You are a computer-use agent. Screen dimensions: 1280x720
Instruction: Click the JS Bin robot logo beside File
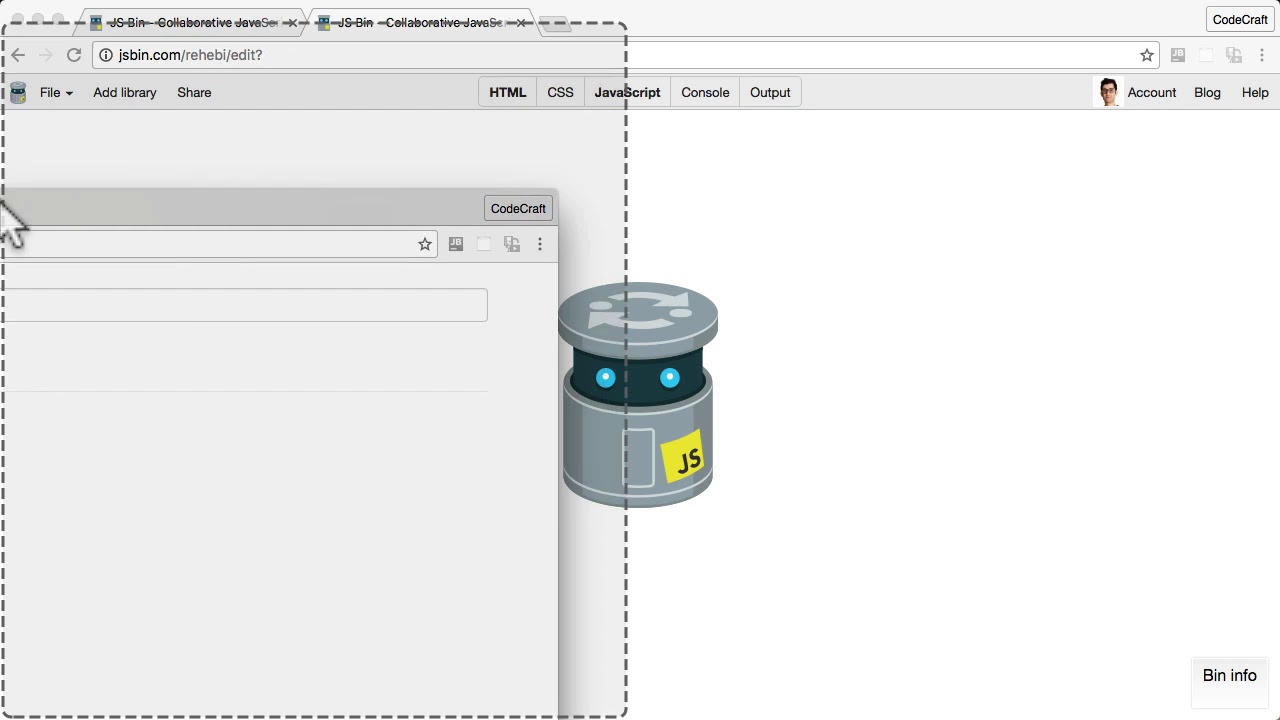tap(18, 92)
